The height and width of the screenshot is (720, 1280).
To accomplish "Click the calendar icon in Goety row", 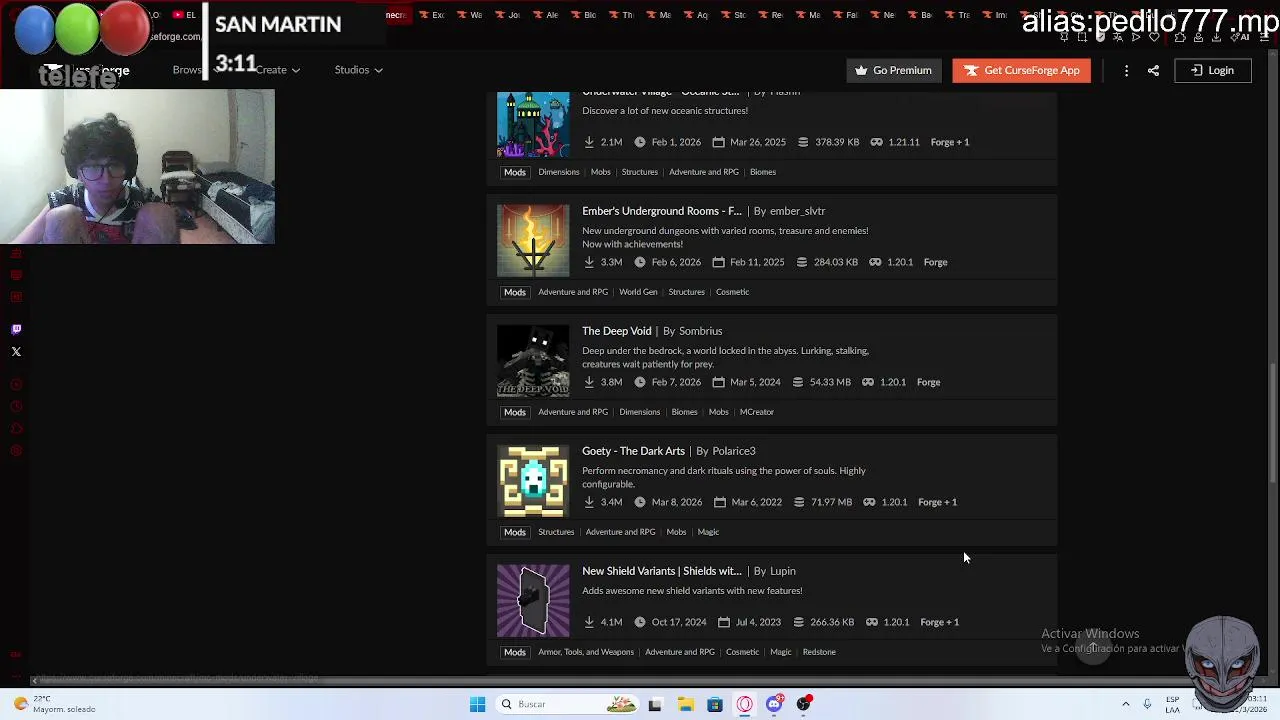I will point(719,502).
